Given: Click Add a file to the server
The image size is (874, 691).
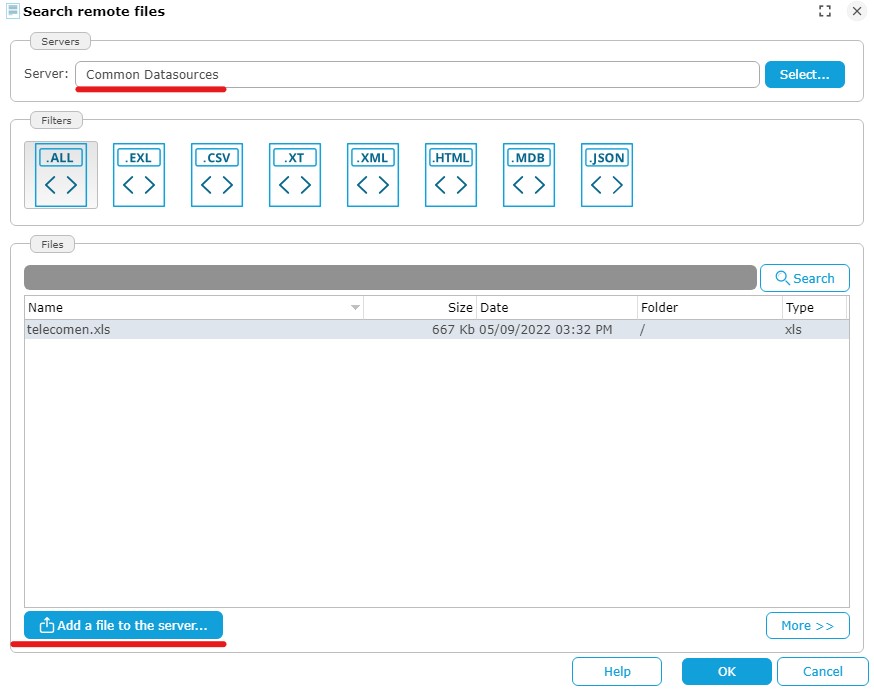Looking at the screenshot, I should 123,625.
